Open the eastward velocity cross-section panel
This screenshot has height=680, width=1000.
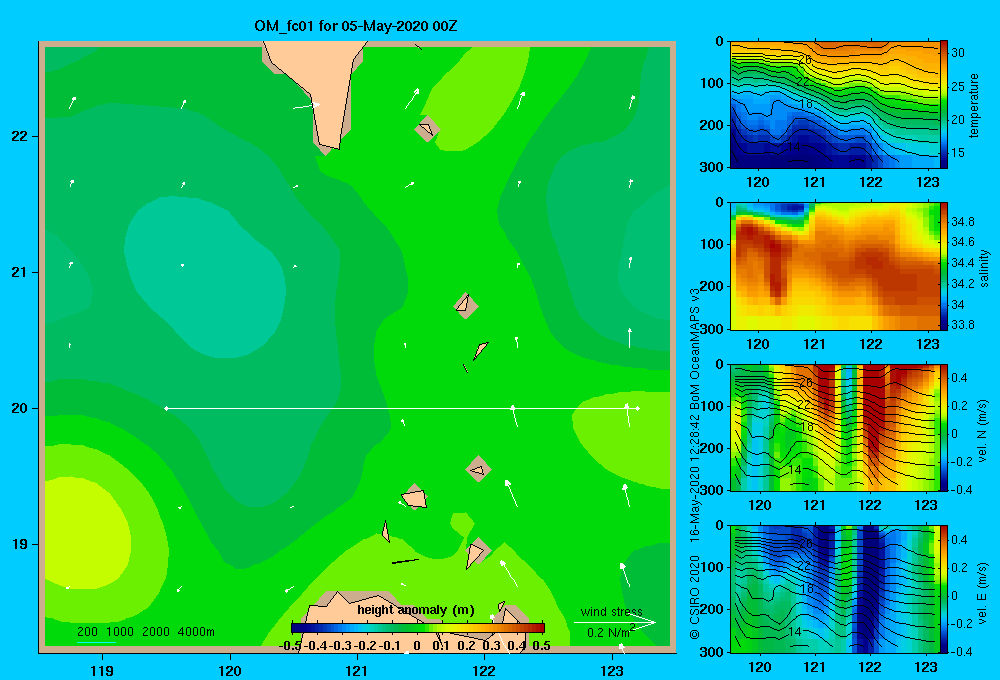[x=834, y=589]
